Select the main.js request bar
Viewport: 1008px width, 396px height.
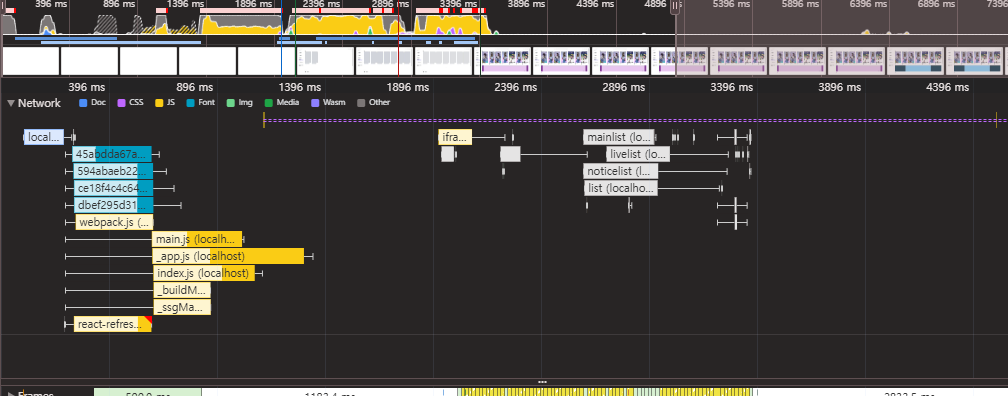(197, 239)
